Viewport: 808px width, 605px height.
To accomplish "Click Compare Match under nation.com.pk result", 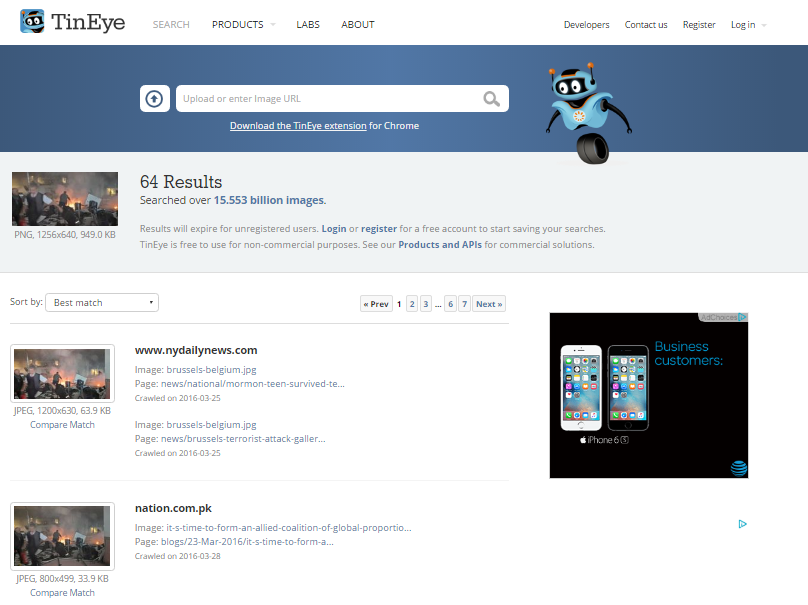I will [x=62, y=592].
